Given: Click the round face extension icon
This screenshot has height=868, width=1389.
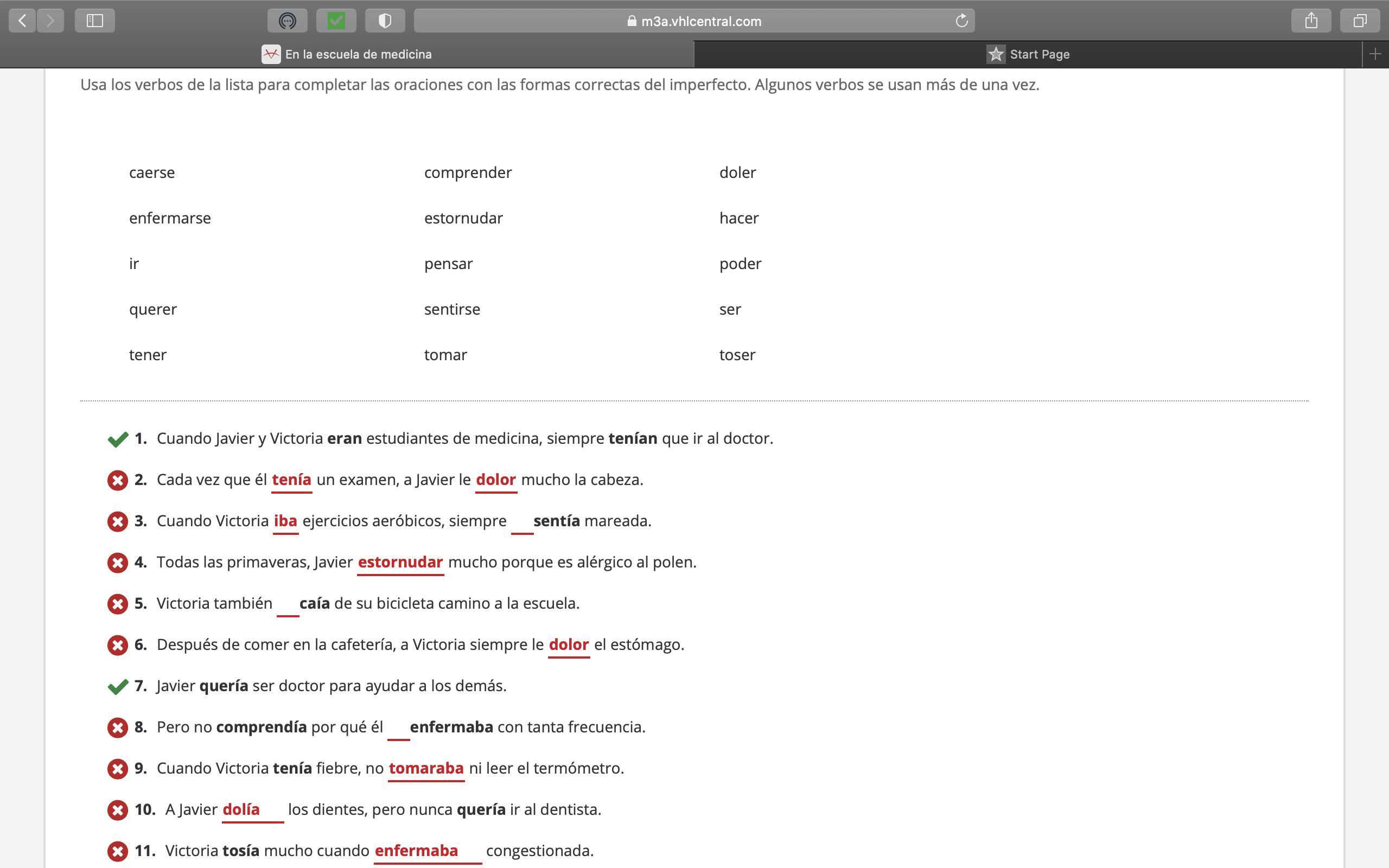Looking at the screenshot, I should 287,21.
